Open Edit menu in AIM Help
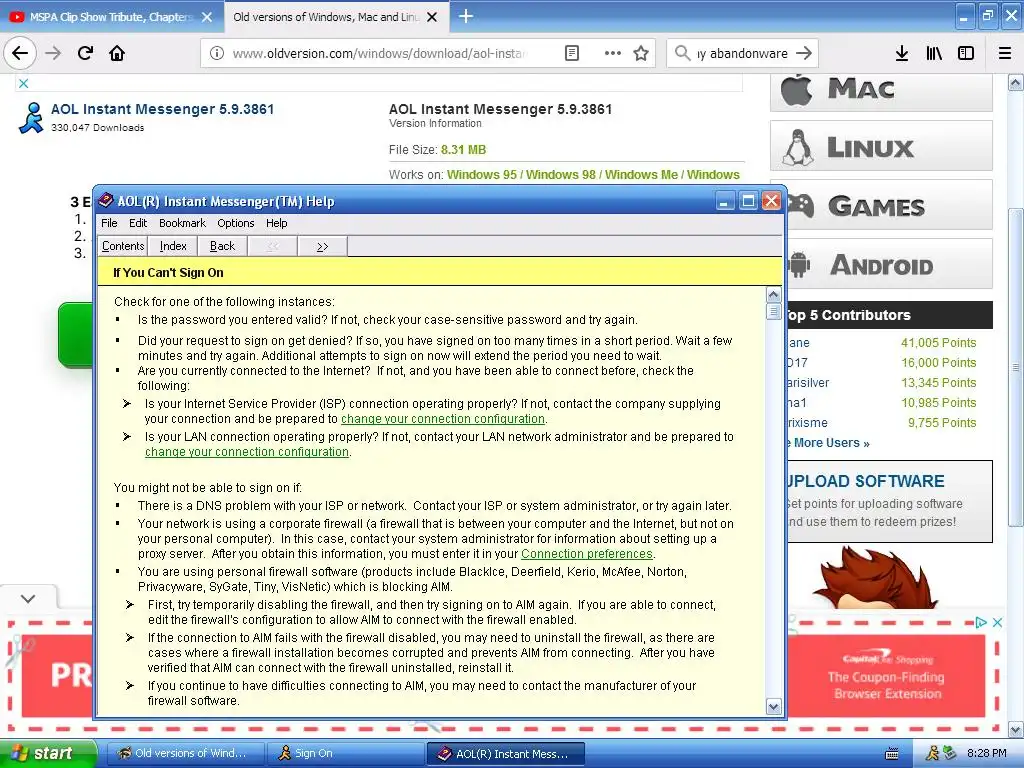The height and width of the screenshot is (768, 1024). click(138, 223)
